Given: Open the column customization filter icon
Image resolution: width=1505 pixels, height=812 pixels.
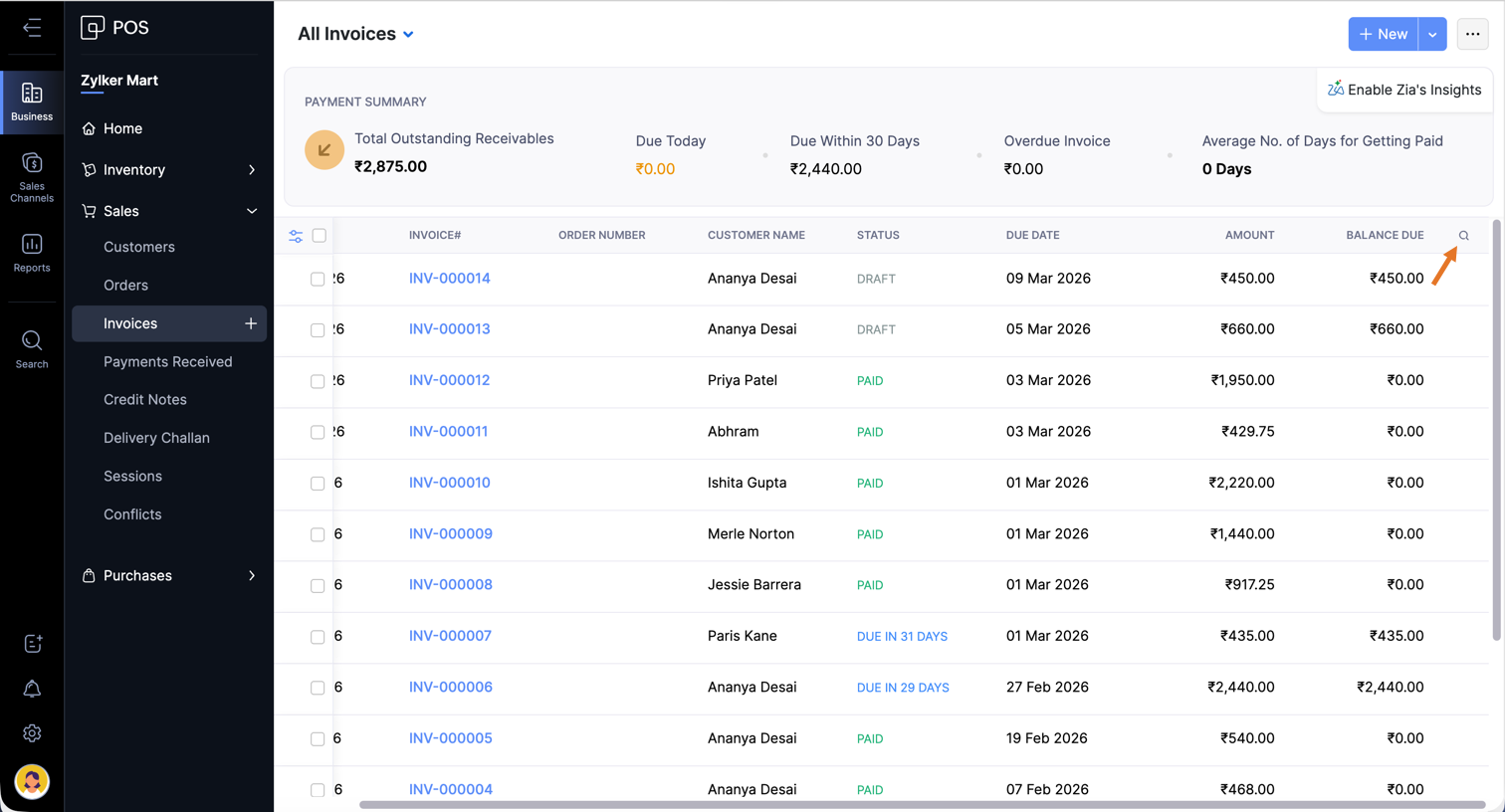Looking at the screenshot, I should click(296, 236).
